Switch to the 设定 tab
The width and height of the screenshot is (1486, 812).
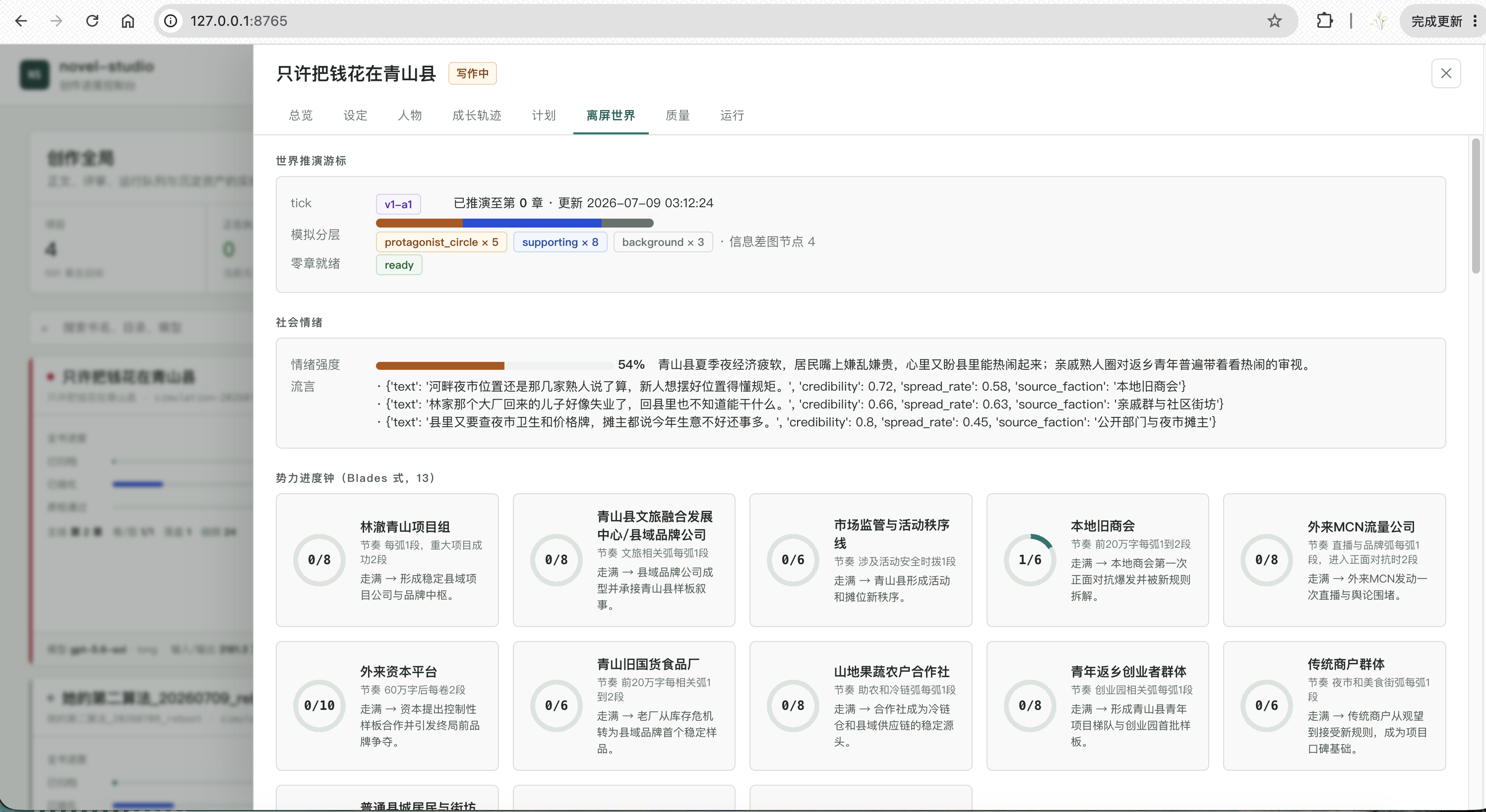pos(355,116)
